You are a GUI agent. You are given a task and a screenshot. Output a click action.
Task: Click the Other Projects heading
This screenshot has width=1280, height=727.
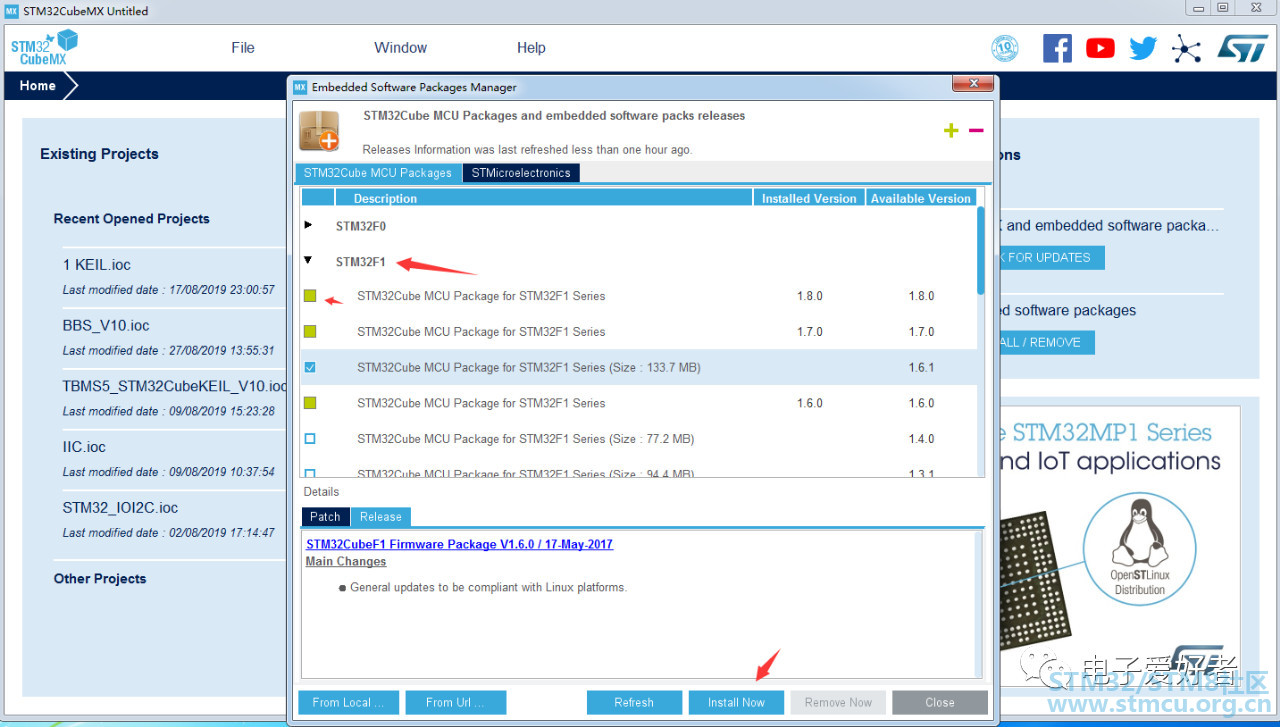100,579
